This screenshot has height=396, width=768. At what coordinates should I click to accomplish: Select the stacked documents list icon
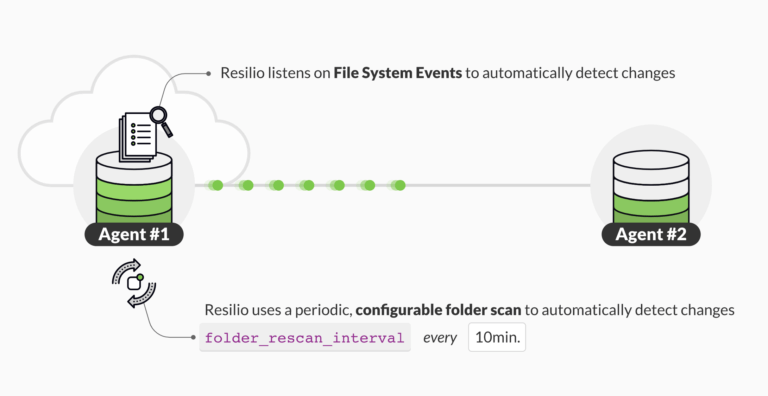pyautogui.click(x=138, y=137)
